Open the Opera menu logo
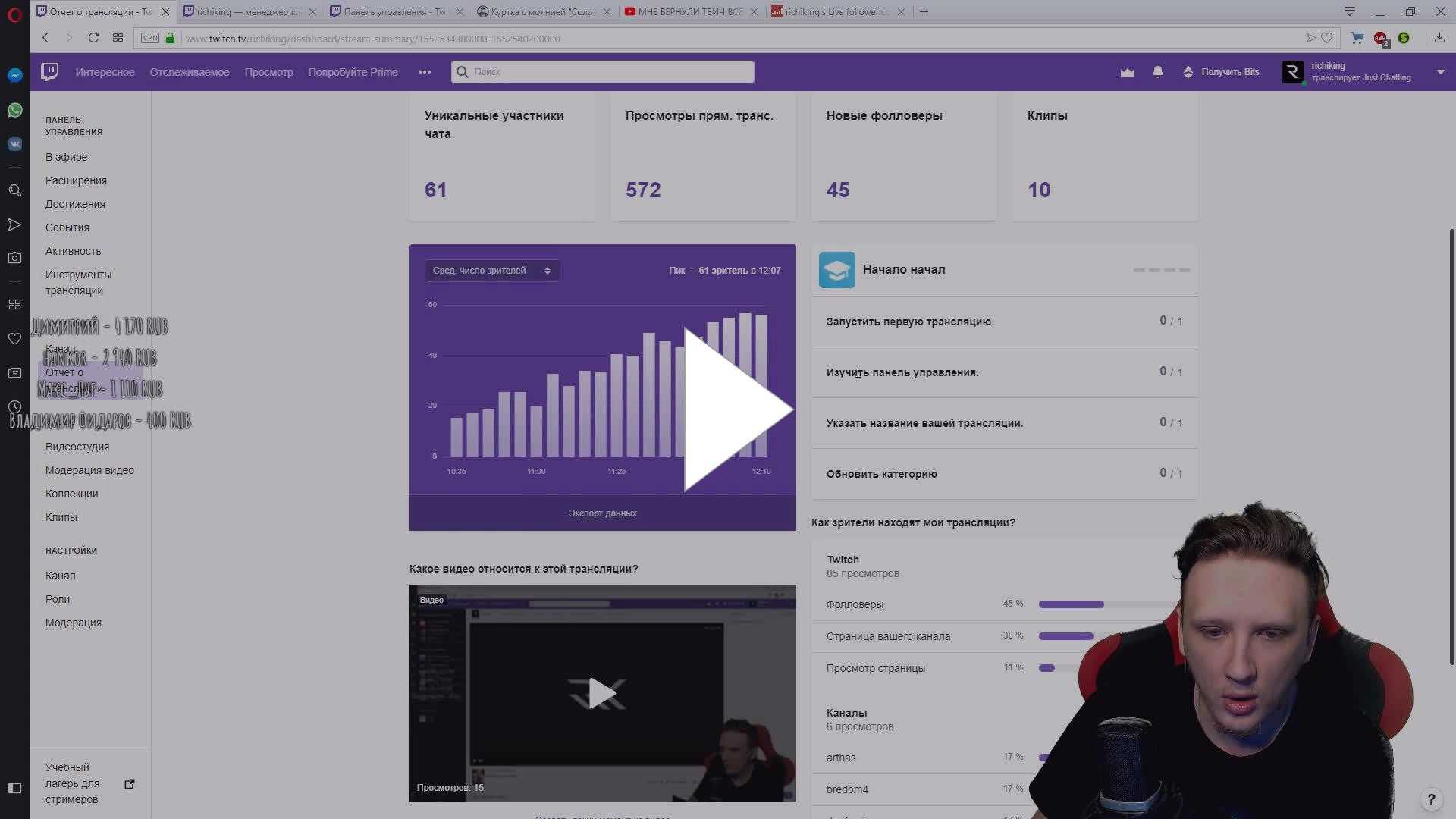The image size is (1456, 819). pyautogui.click(x=14, y=14)
